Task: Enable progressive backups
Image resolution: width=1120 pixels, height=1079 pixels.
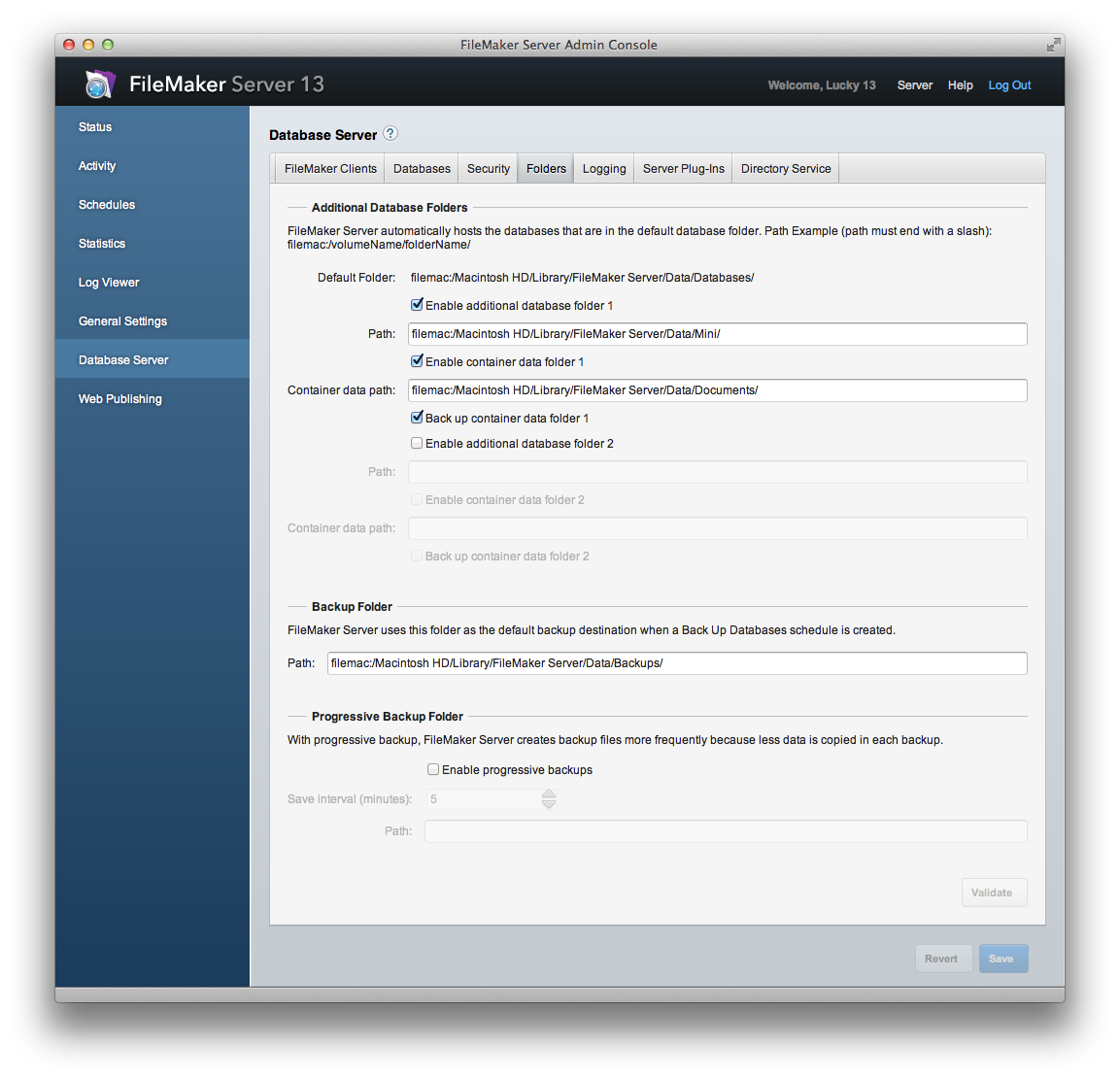Action: pos(433,768)
